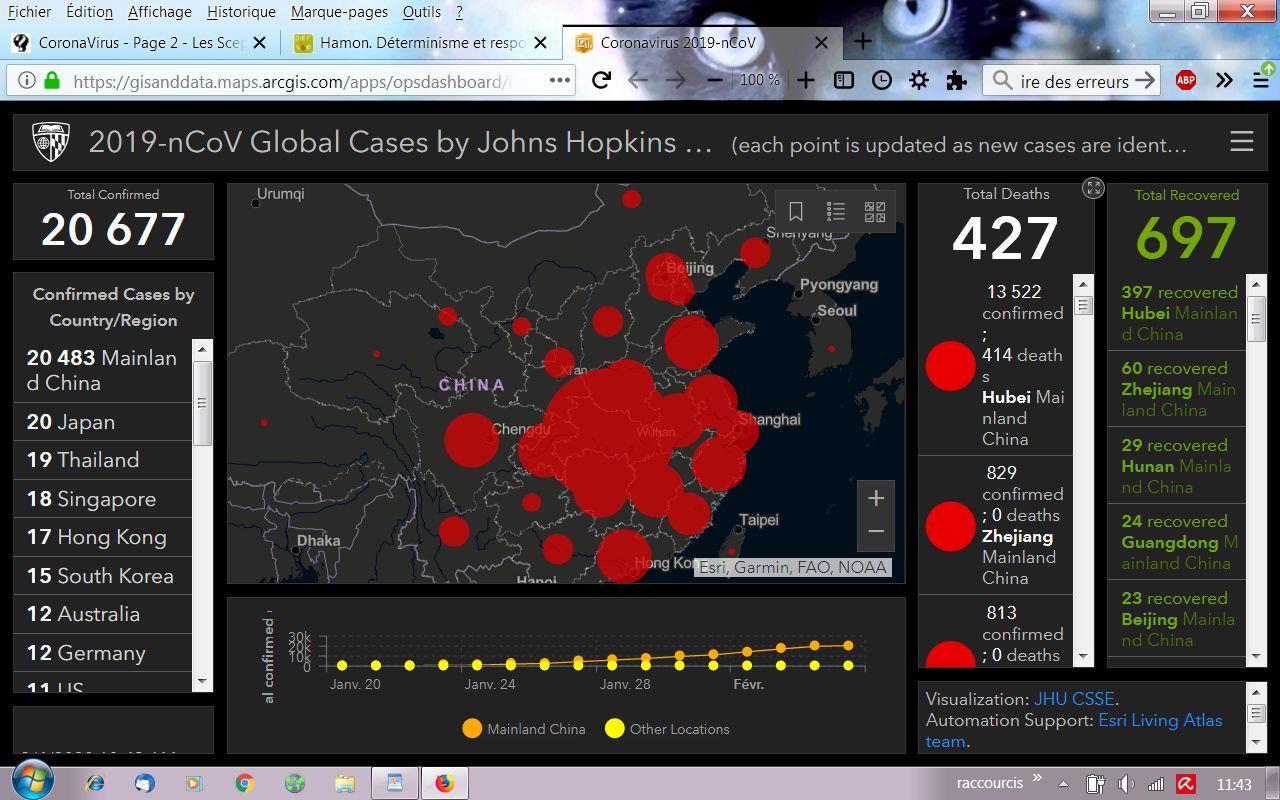
Task: Open Adblock Plus extension menu
Action: (1186, 81)
